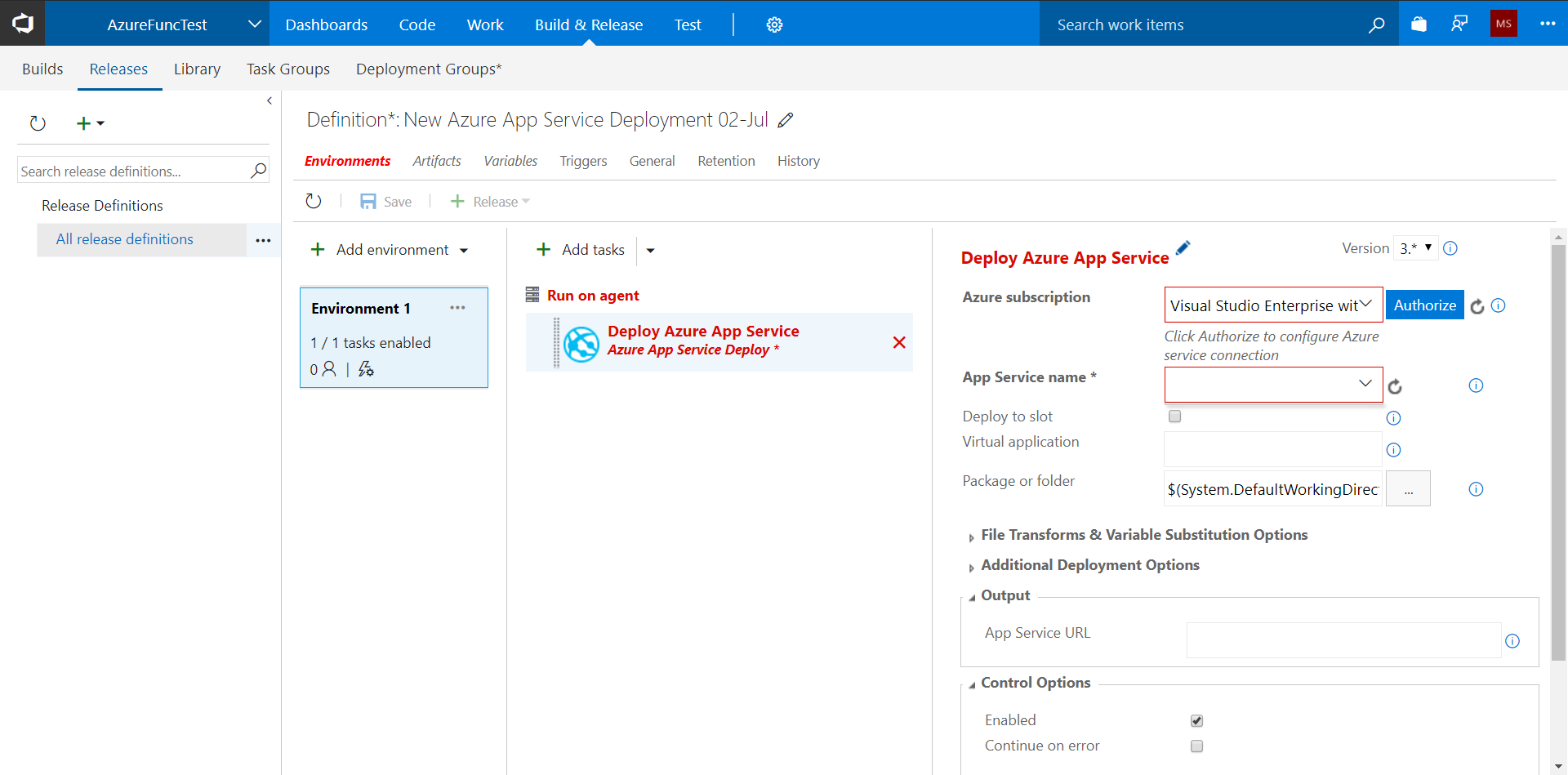Open the feedback chat icon in header
This screenshot has width=1568, height=775.
[x=1459, y=24]
